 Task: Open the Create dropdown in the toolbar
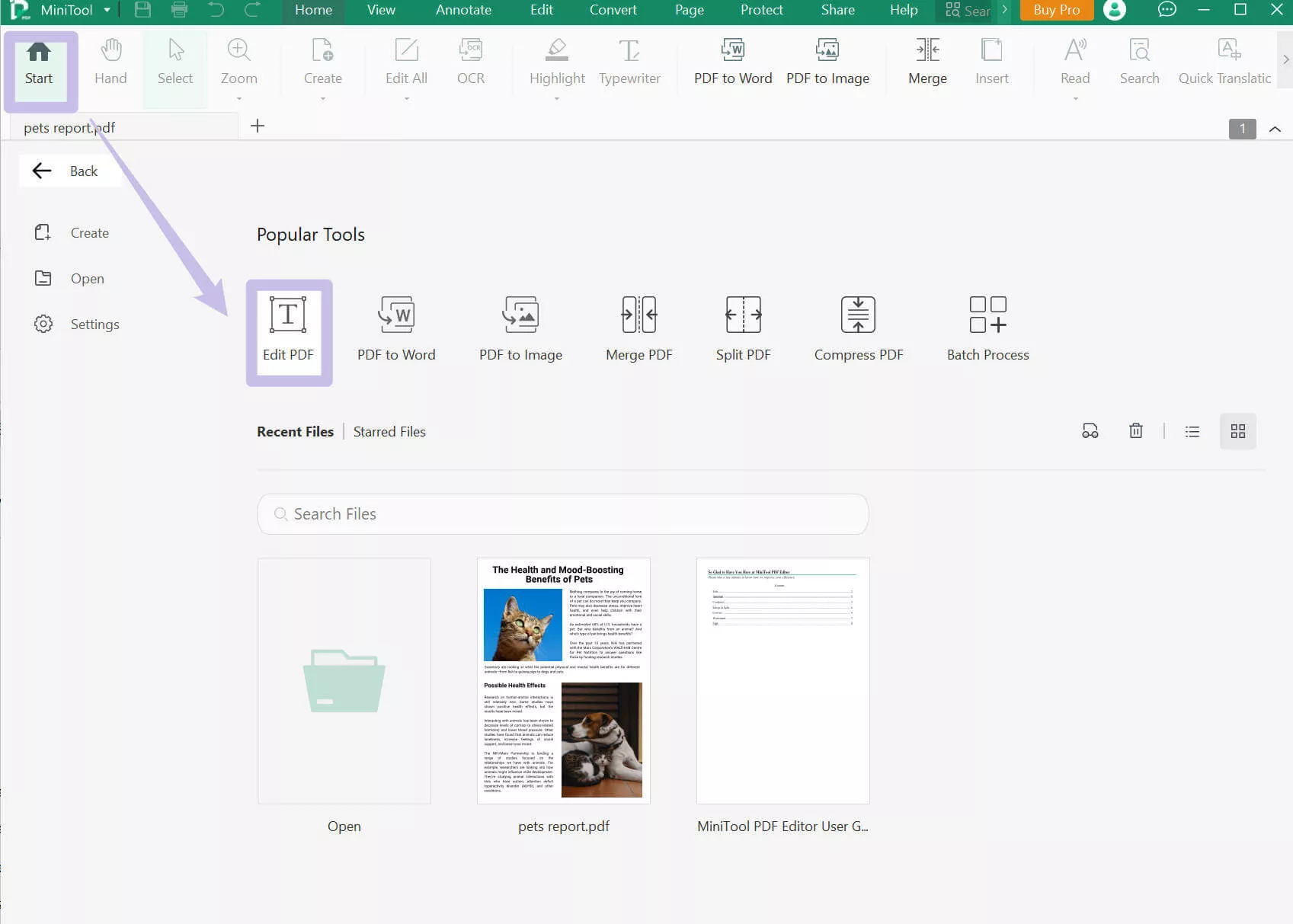pyautogui.click(x=322, y=98)
